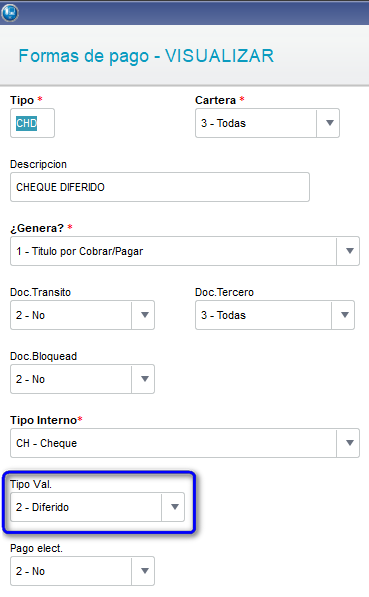The width and height of the screenshot is (369, 597).
Task: Click the Tipo field containing CHD
Action: click(x=32, y=123)
